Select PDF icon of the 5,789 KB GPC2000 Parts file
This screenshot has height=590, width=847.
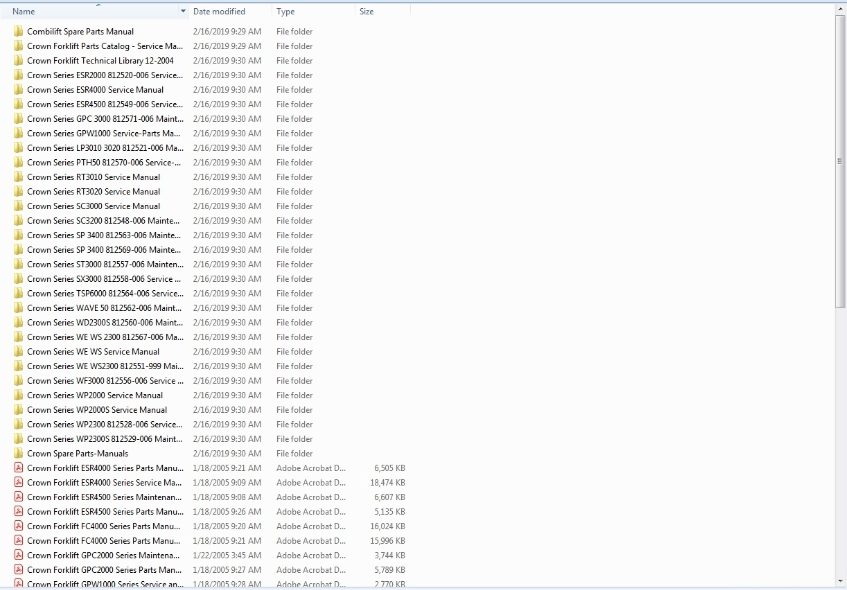point(18,570)
